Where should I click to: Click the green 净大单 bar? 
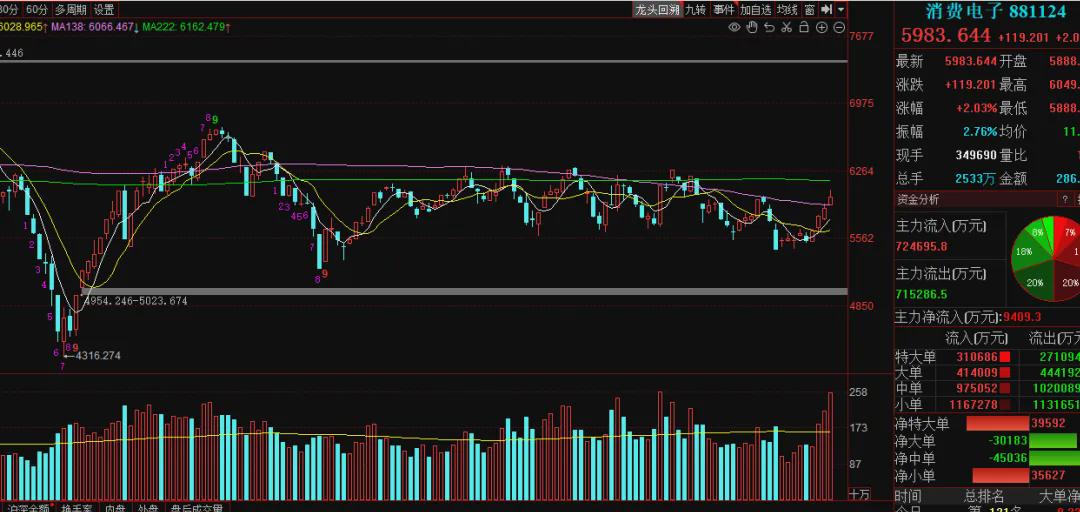tap(1052, 440)
